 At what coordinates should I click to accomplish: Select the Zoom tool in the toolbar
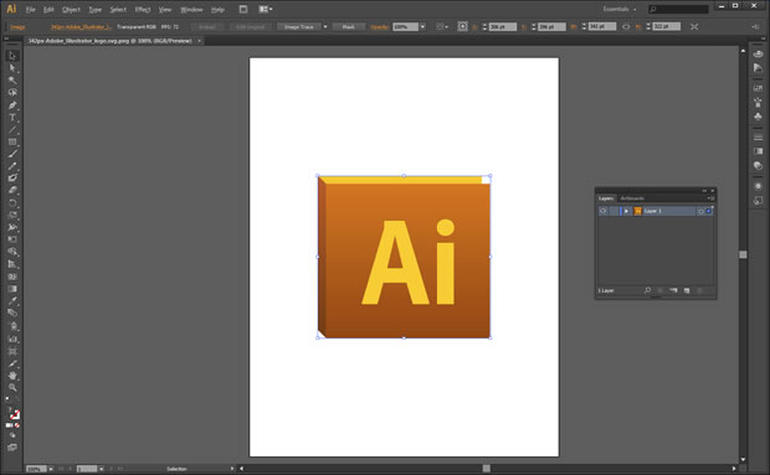(13, 387)
